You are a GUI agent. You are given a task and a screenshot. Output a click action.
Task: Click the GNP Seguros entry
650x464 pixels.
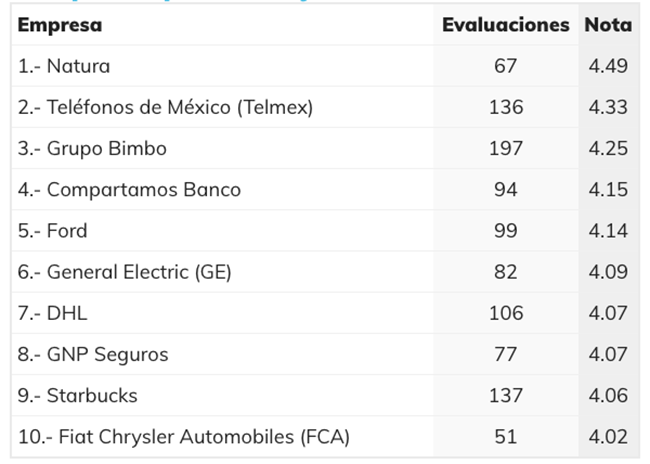click(x=93, y=354)
